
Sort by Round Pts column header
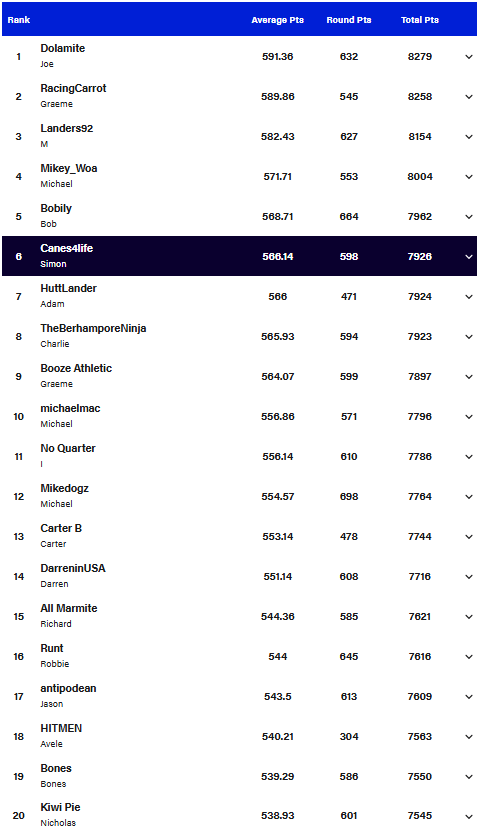tap(349, 20)
